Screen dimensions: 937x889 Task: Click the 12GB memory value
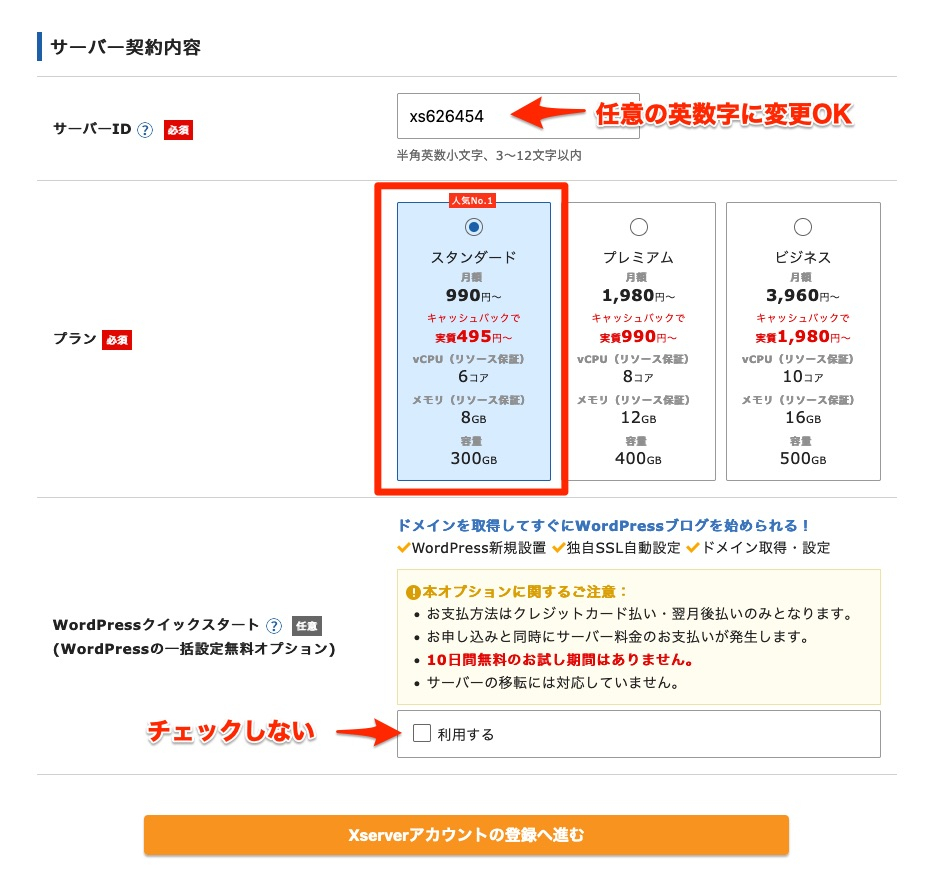pos(638,418)
